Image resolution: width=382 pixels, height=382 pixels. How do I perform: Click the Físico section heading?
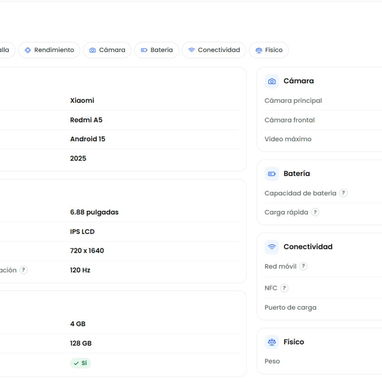click(294, 342)
